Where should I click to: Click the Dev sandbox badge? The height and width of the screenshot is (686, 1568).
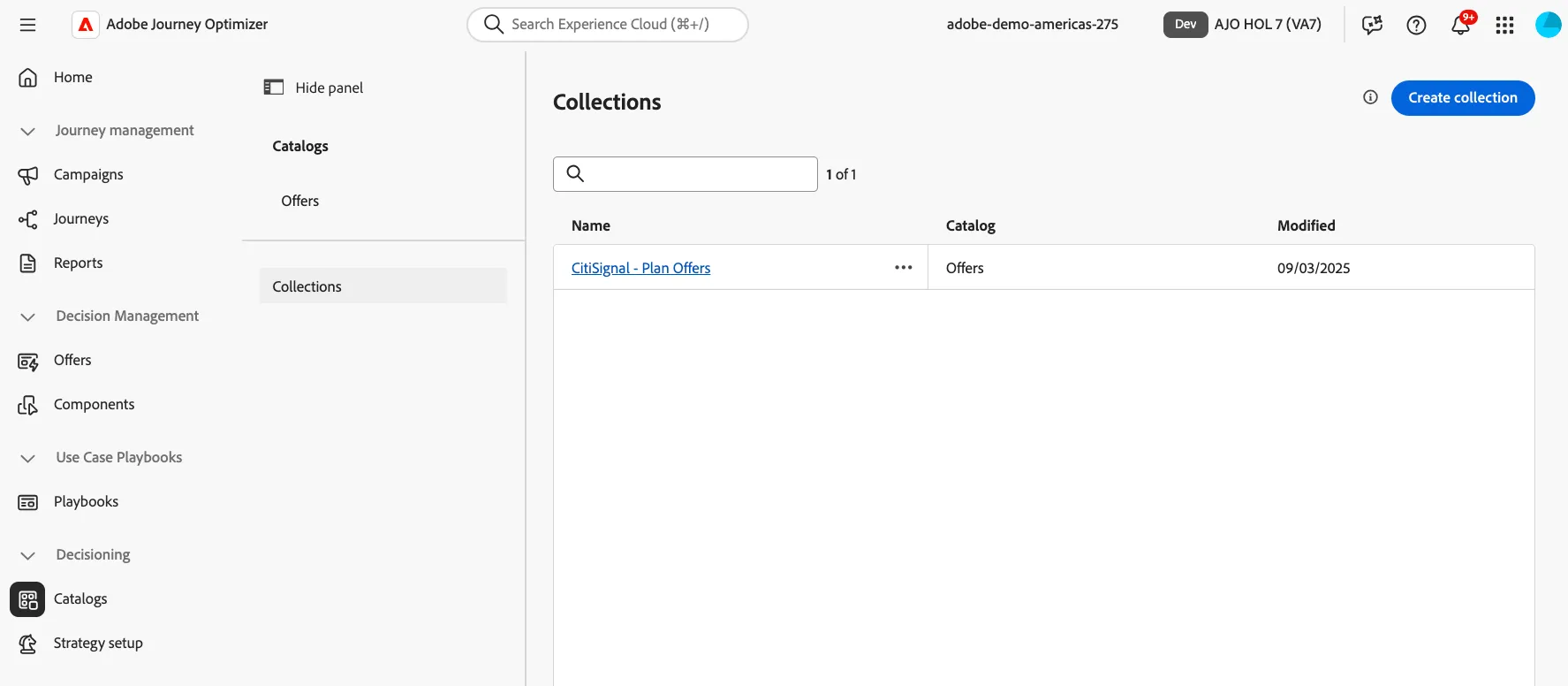point(1185,25)
